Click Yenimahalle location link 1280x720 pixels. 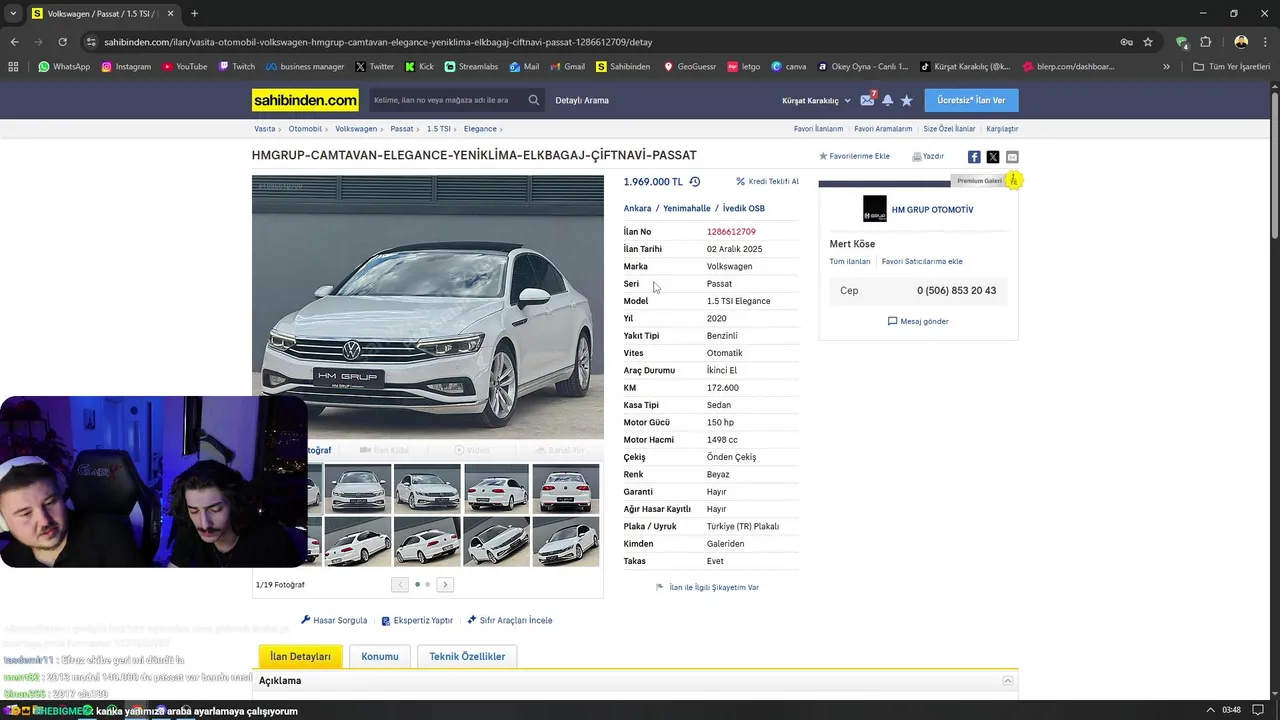[687, 208]
